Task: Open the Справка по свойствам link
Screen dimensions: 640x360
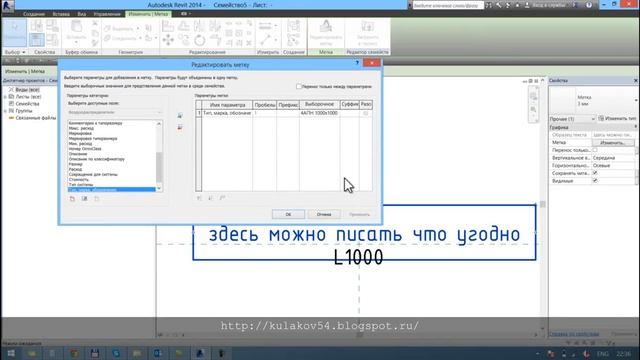Action: (573, 334)
